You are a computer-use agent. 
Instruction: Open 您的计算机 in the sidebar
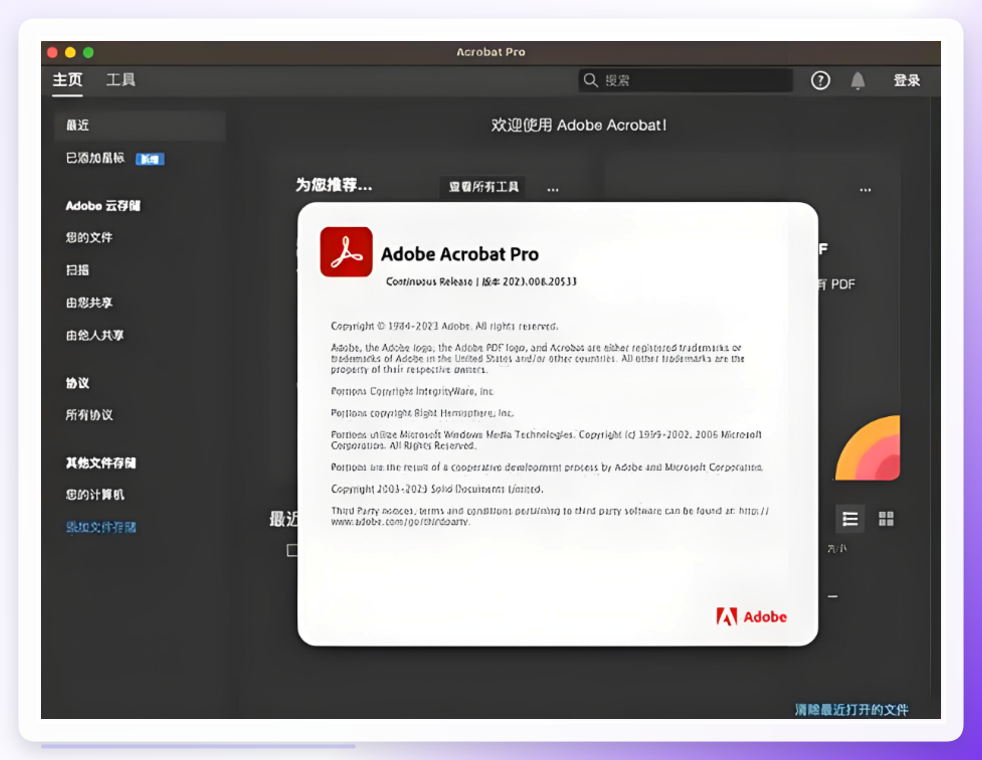click(95, 495)
